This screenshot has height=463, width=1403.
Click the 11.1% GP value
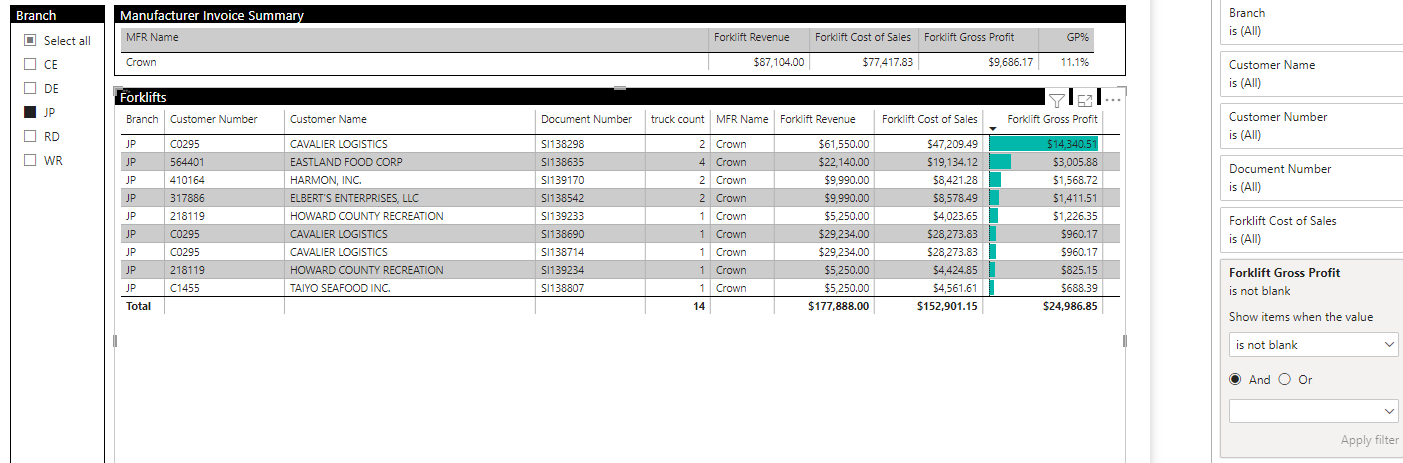[x=1075, y=62]
